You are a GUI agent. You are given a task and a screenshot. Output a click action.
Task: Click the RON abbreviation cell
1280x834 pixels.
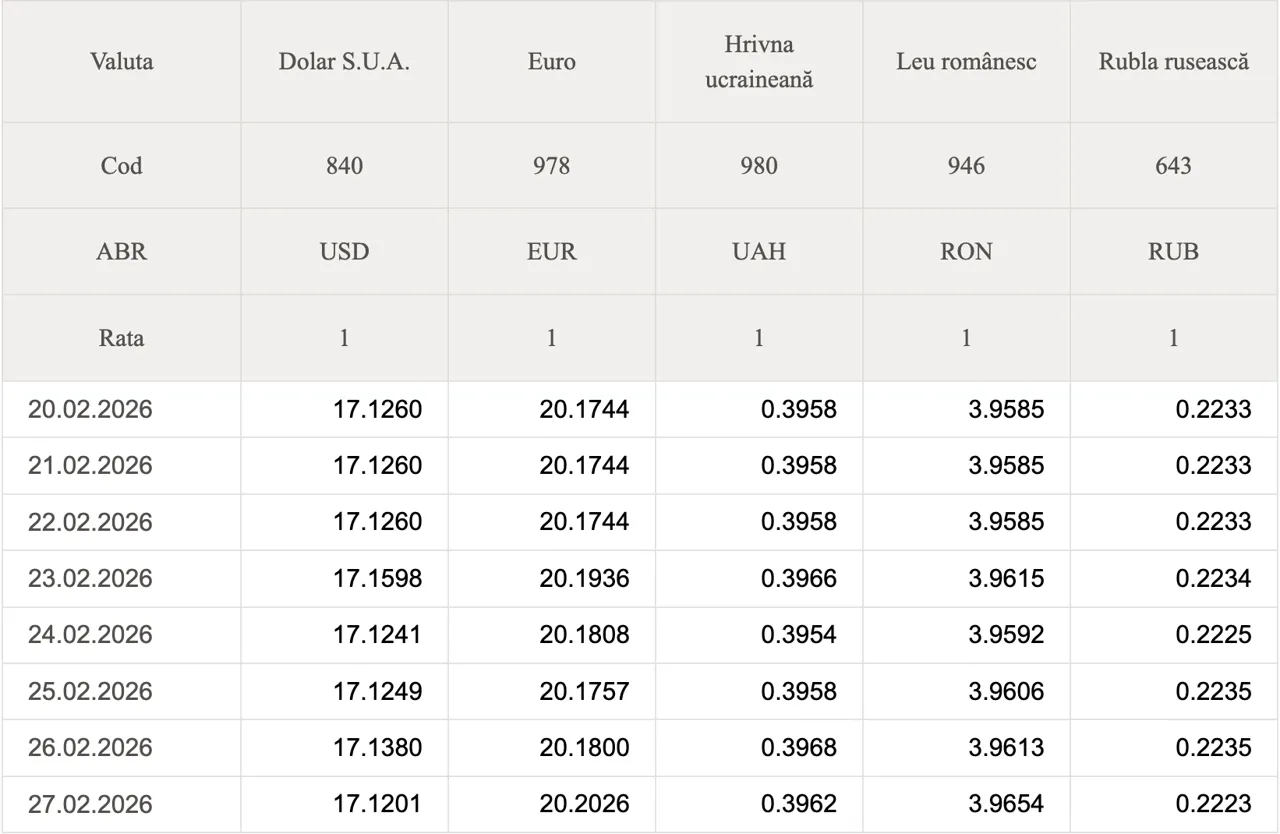pyautogui.click(x=966, y=252)
